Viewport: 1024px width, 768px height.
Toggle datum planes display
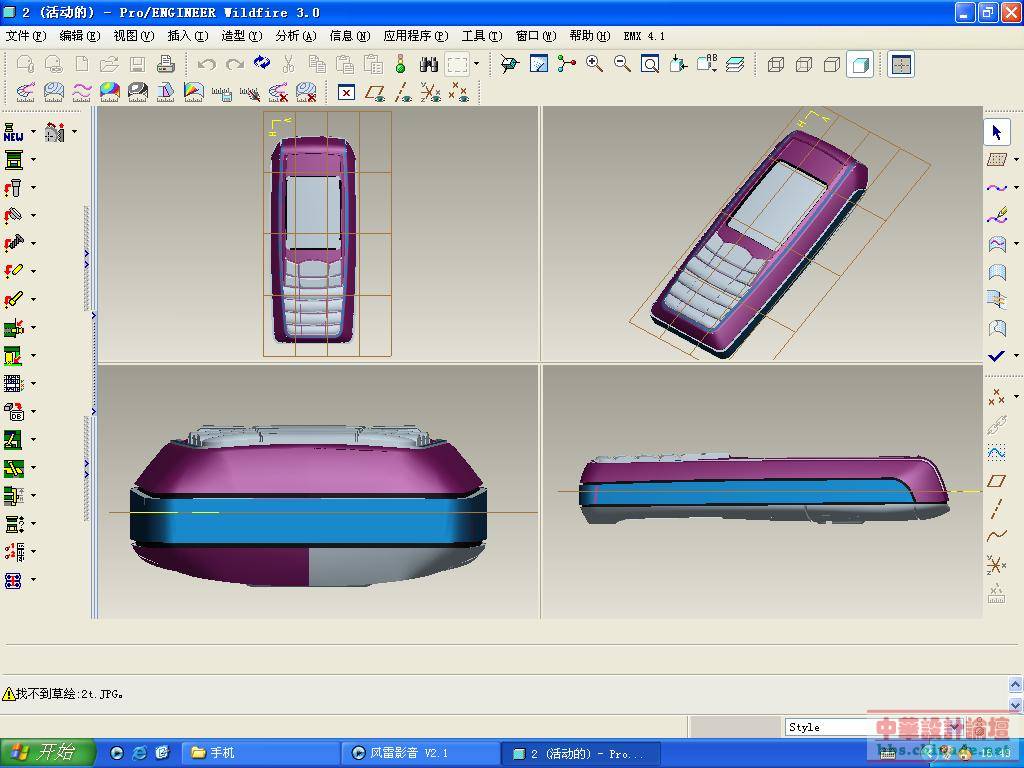375,92
